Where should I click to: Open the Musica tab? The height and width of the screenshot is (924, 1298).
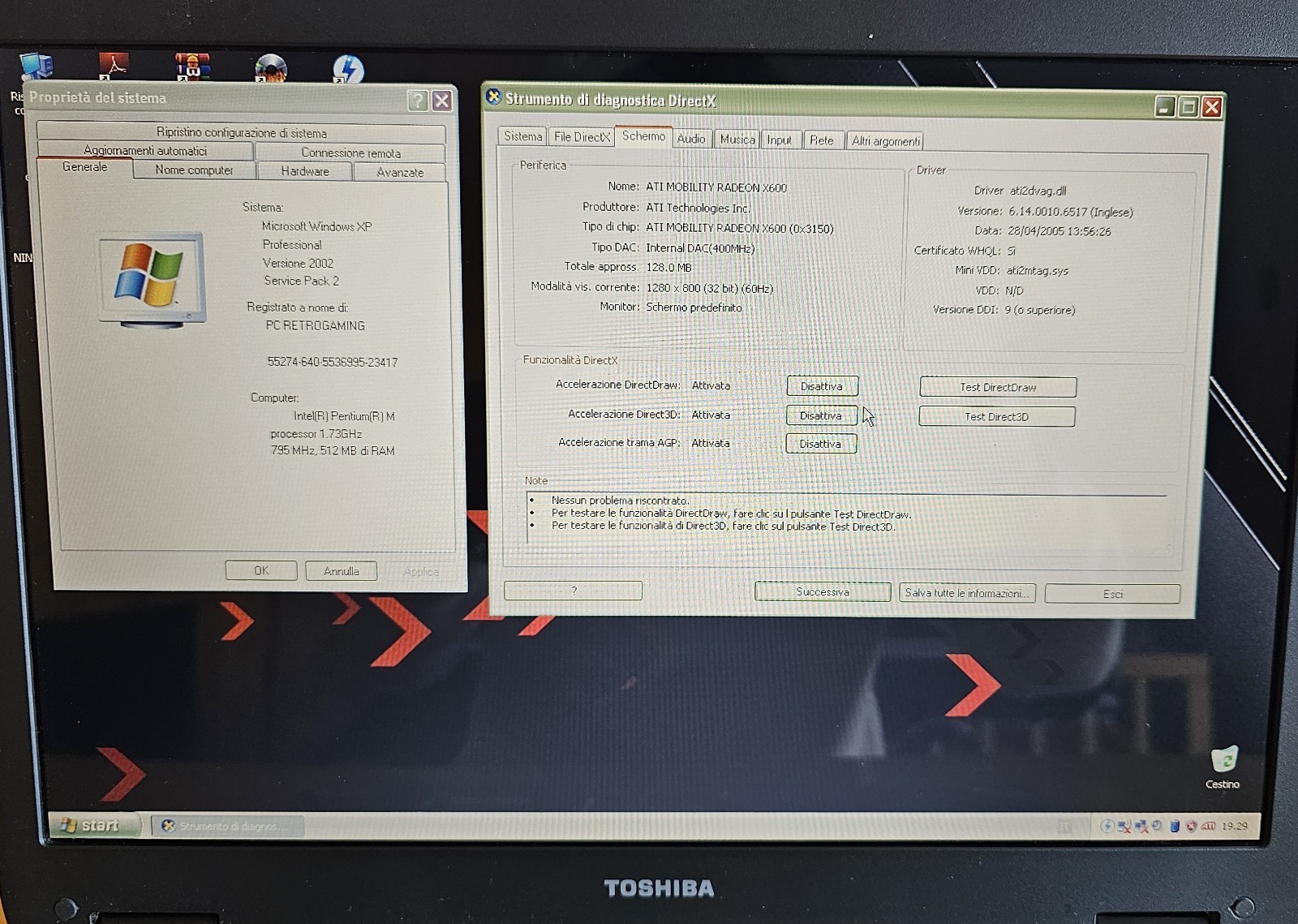tap(737, 140)
